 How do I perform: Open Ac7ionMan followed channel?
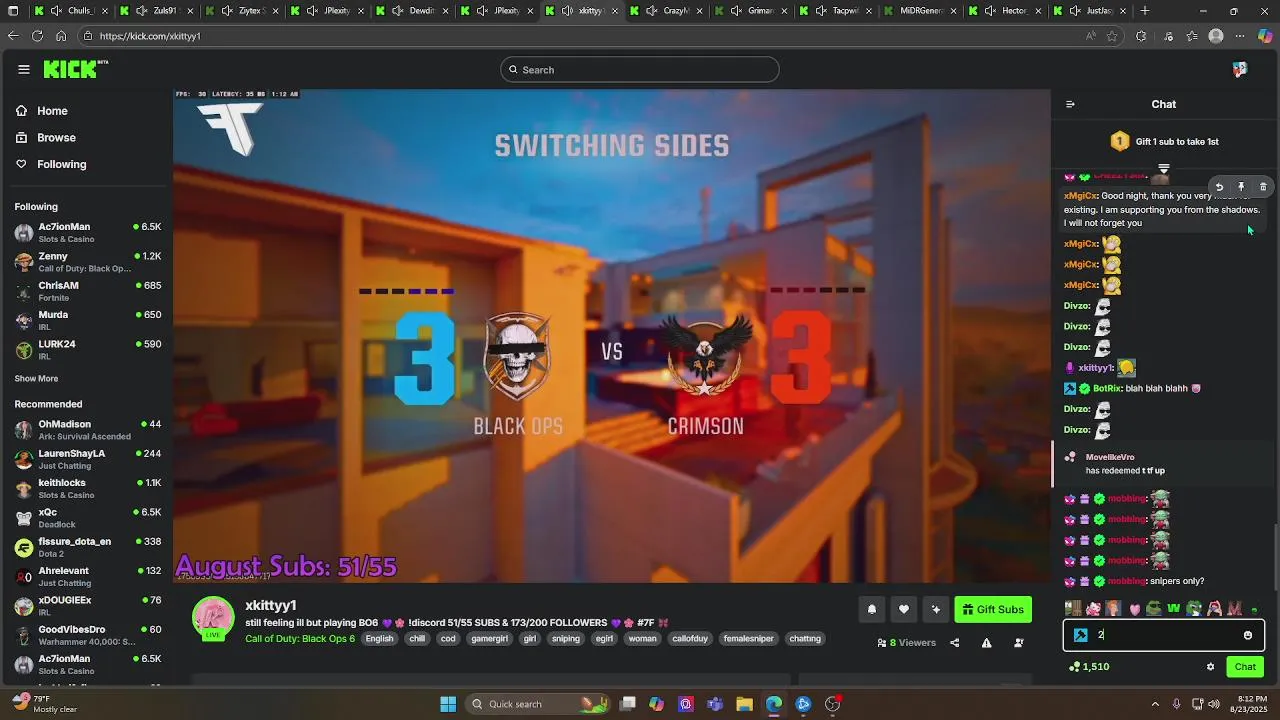coord(87,233)
